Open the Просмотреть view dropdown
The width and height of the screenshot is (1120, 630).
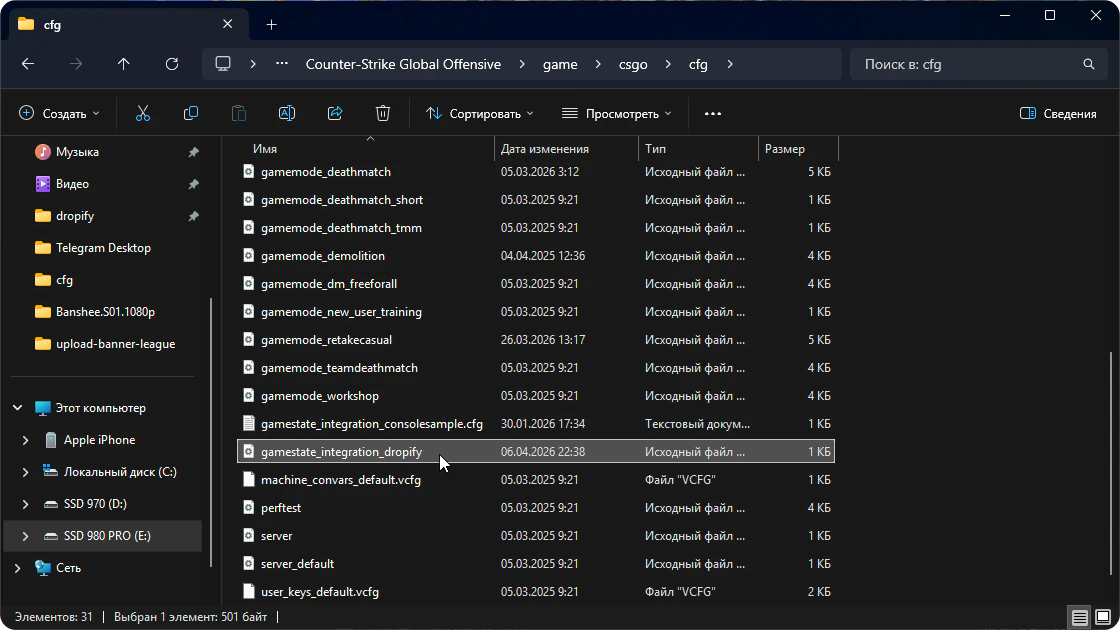tap(616, 114)
